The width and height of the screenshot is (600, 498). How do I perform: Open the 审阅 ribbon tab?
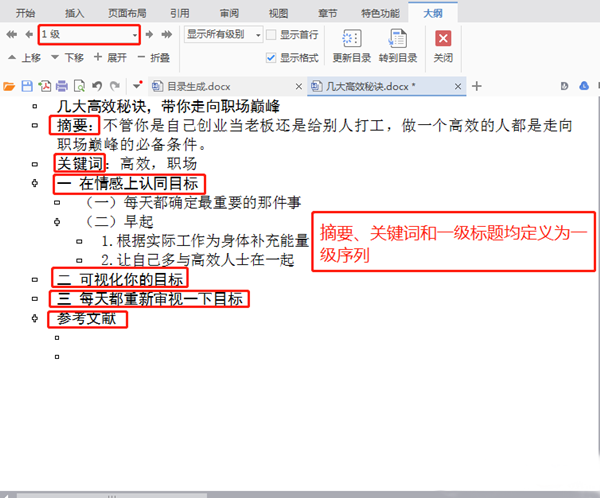click(228, 12)
